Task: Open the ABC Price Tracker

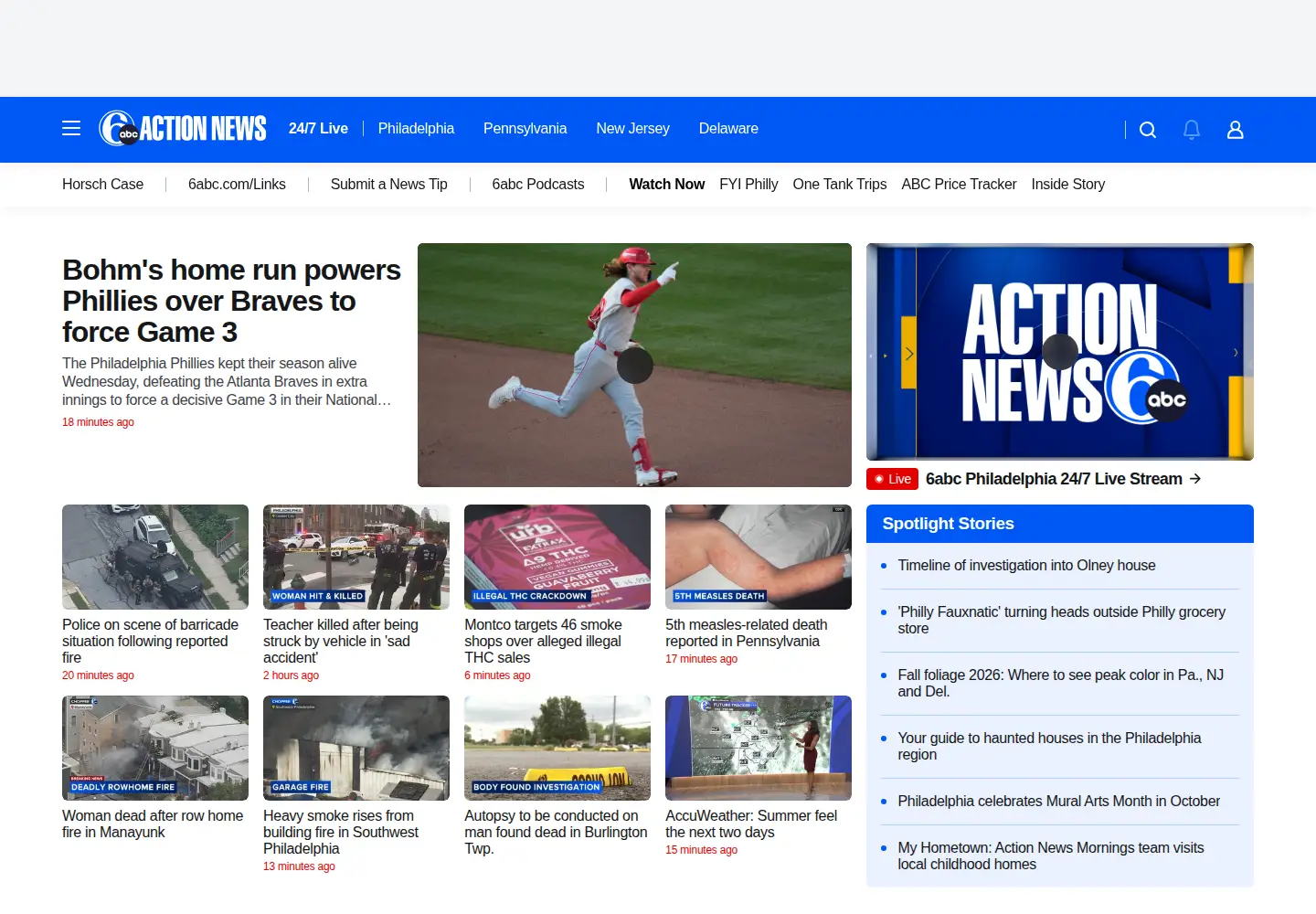Action: pyautogui.click(x=959, y=185)
